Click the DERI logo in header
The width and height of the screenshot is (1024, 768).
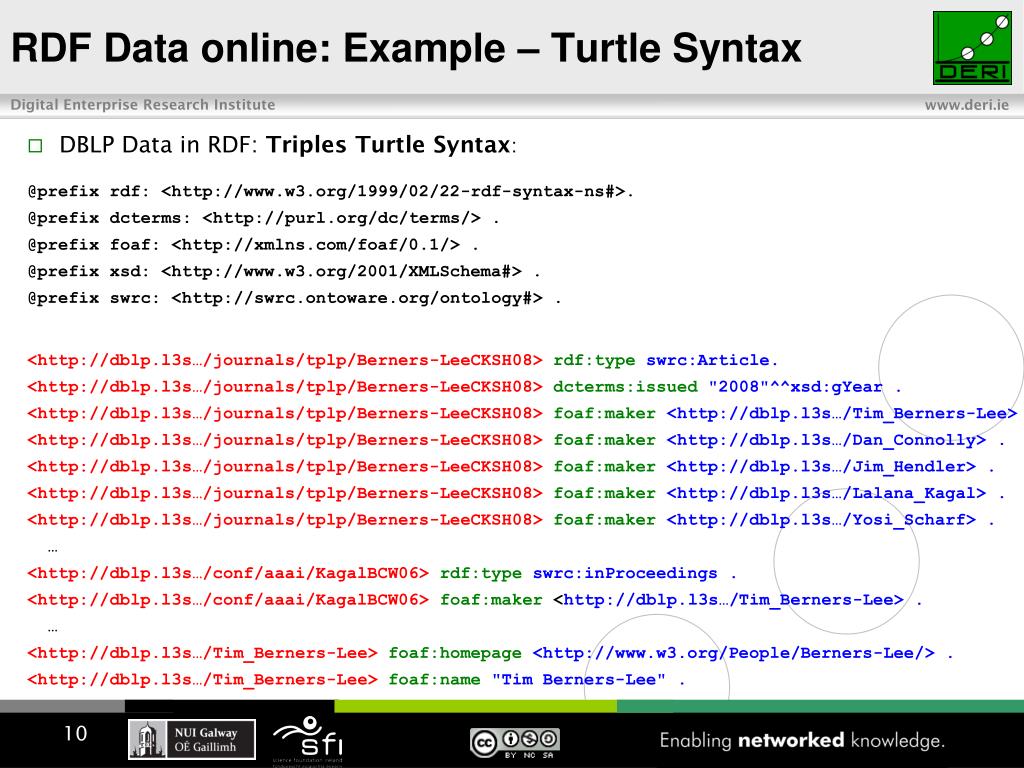pos(972,48)
